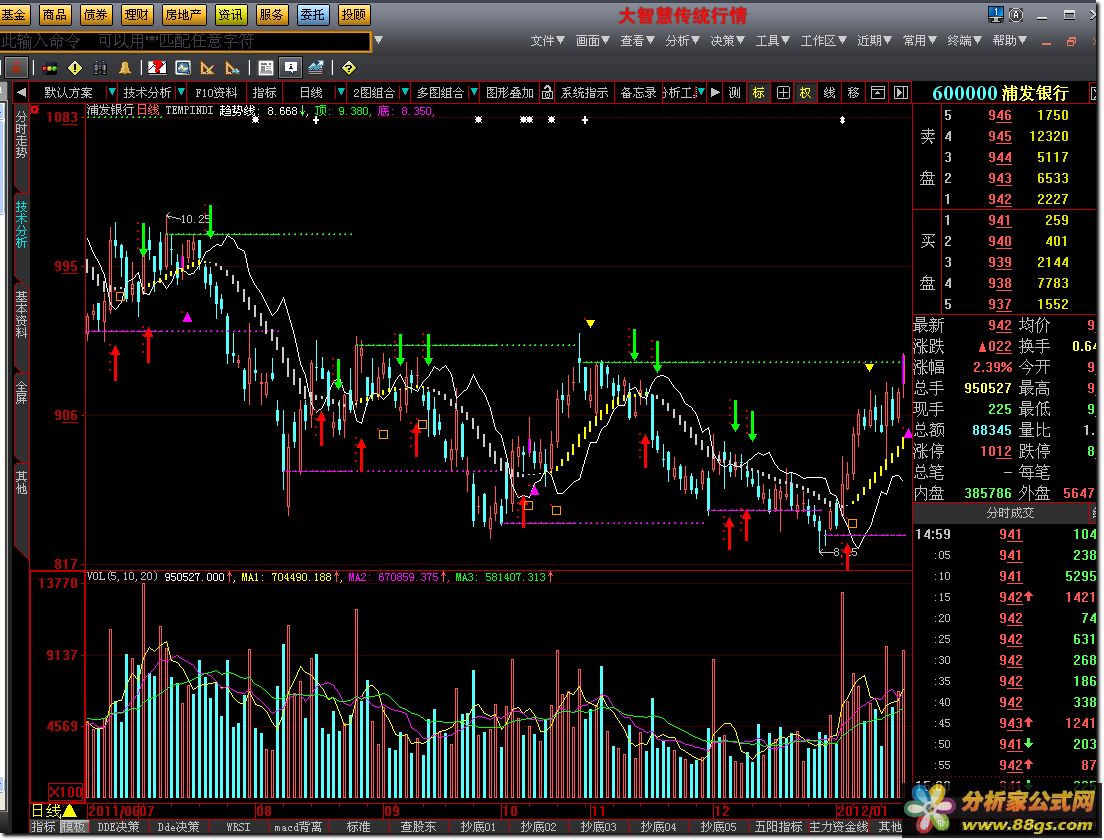1104x840 pixels.
Task: Click the 基金 top button
Action: pyautogui.click(x=13, y=14)
